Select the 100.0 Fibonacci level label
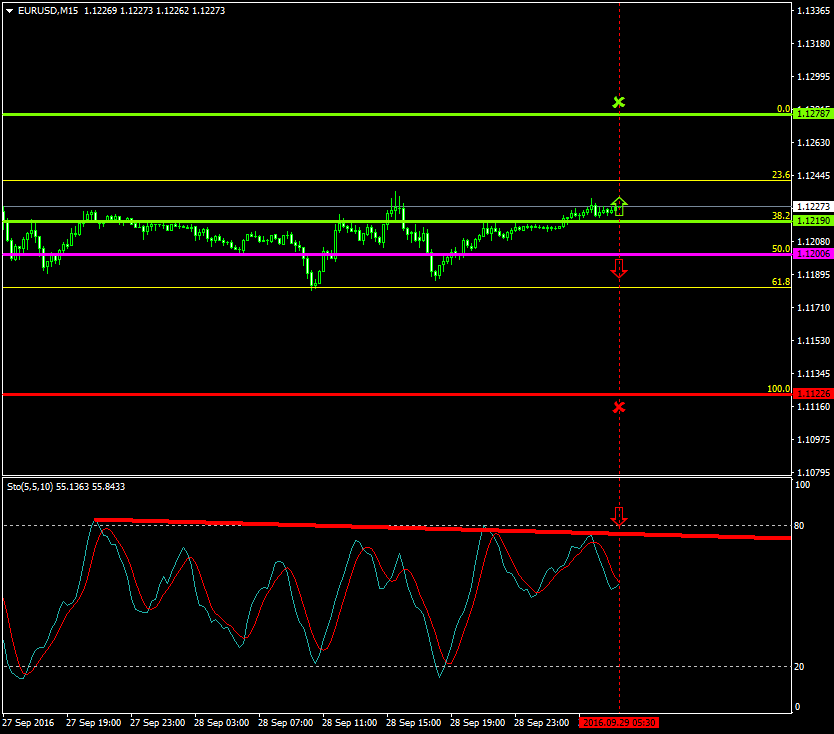 point(778,388)
